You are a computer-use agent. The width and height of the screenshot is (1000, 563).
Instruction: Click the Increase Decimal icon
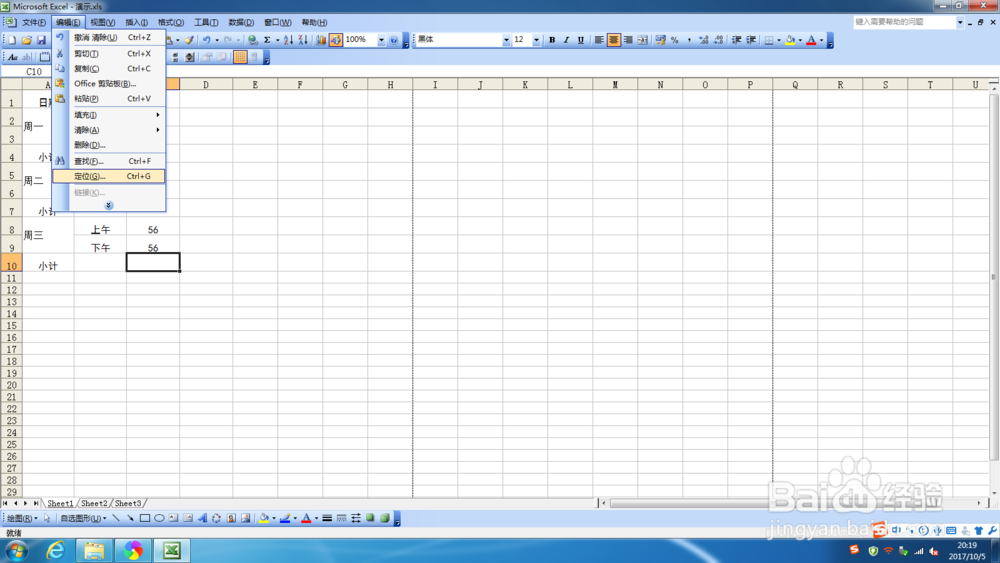click(703, 40)
